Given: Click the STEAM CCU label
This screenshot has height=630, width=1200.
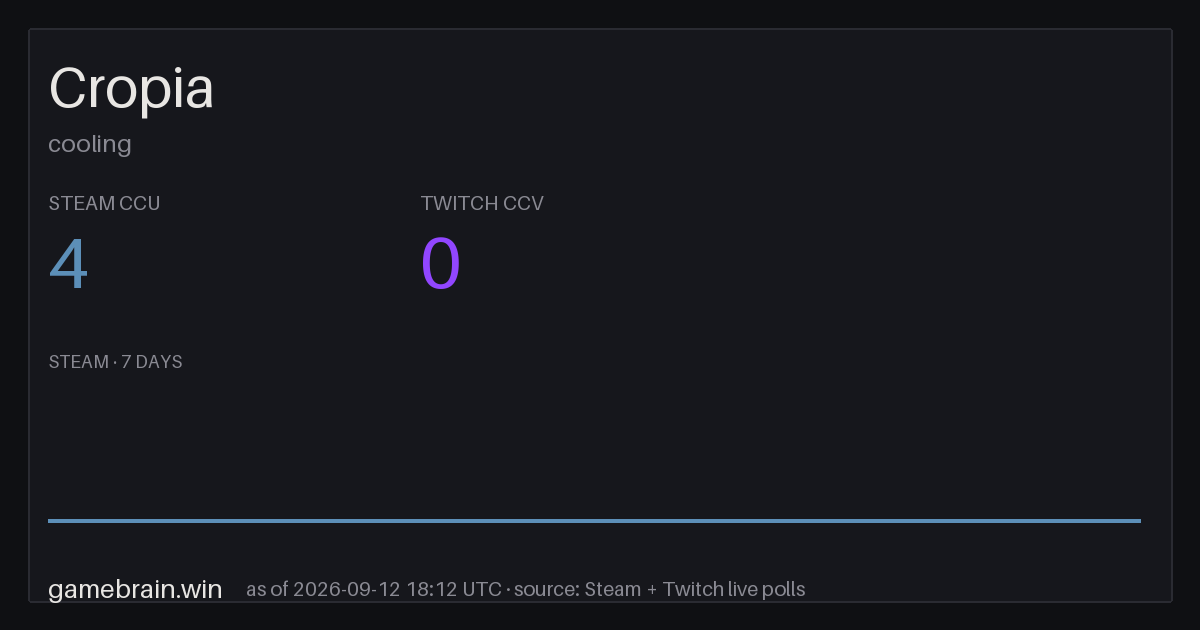Looking at the screenshot, I should pos(104,203).
